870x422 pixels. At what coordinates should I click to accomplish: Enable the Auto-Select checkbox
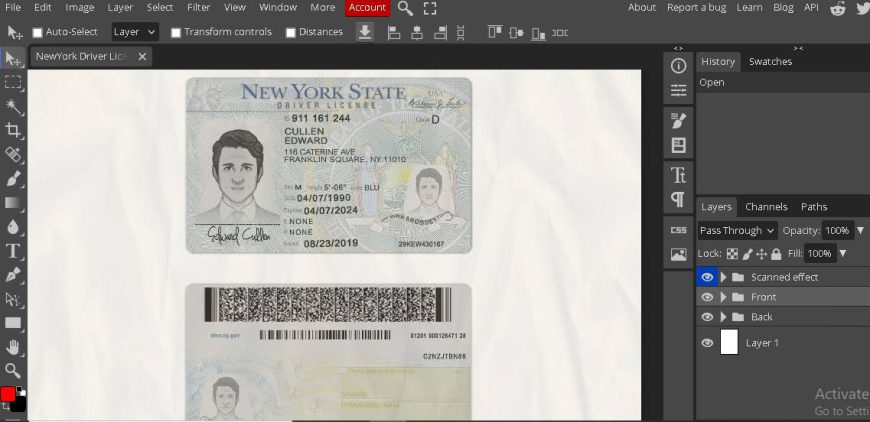(37, 33)
